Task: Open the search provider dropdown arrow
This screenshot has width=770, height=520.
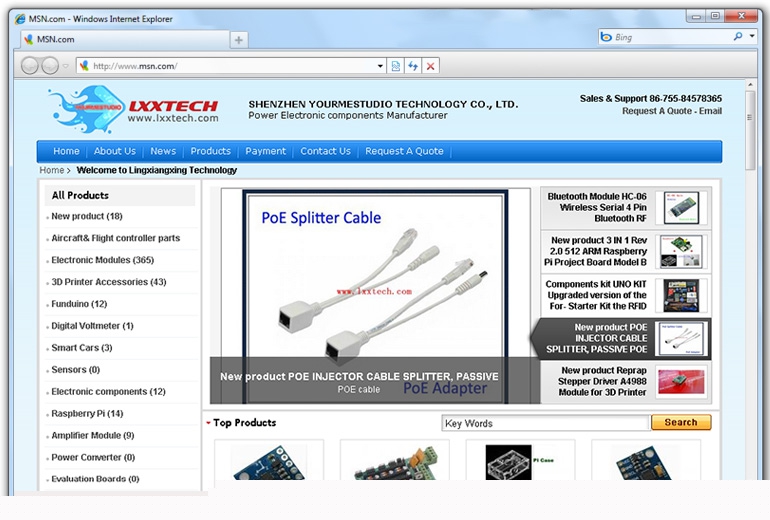Action: (x=752, y=36)
